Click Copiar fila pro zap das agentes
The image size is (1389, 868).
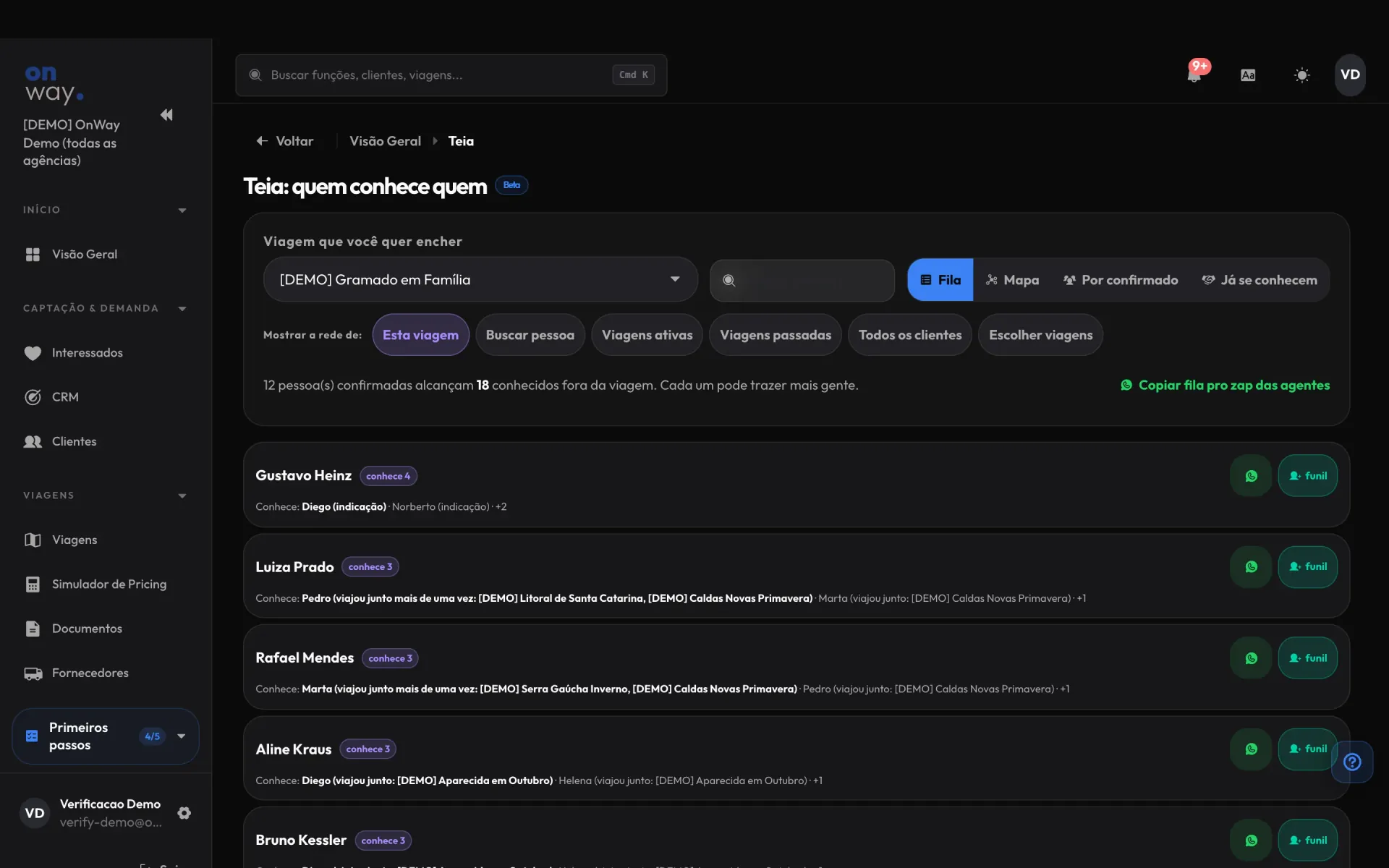[x=1225, y=386]
